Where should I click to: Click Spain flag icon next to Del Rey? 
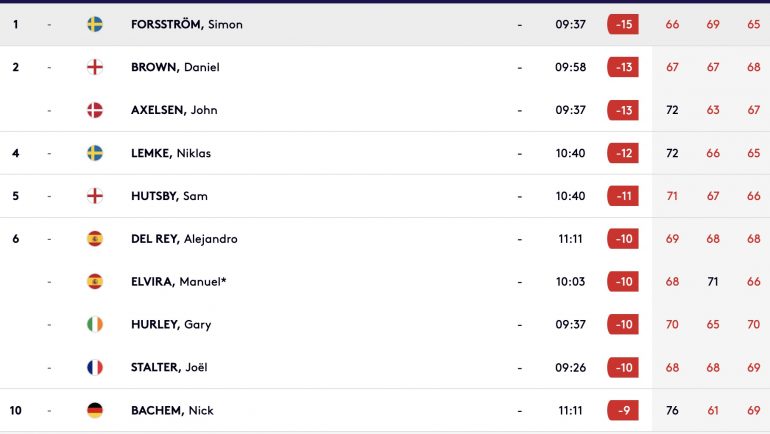[x=95, y=239]
